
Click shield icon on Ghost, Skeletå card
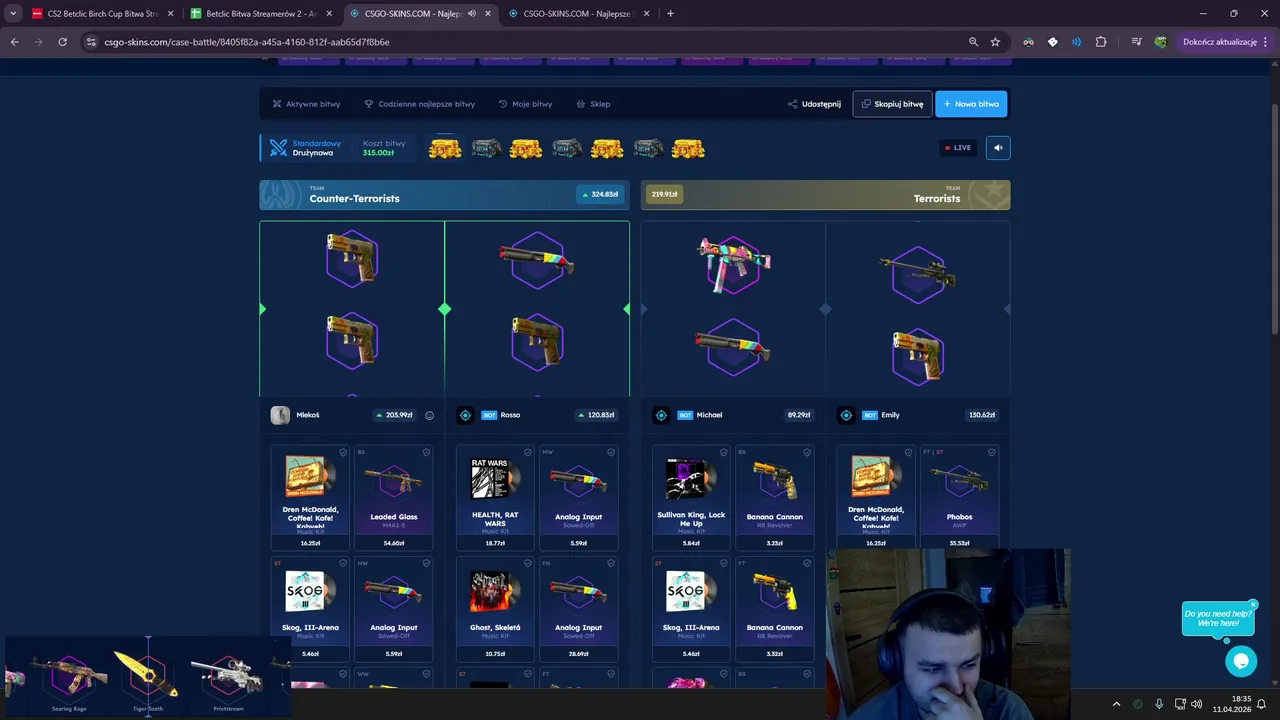(527, 563)
